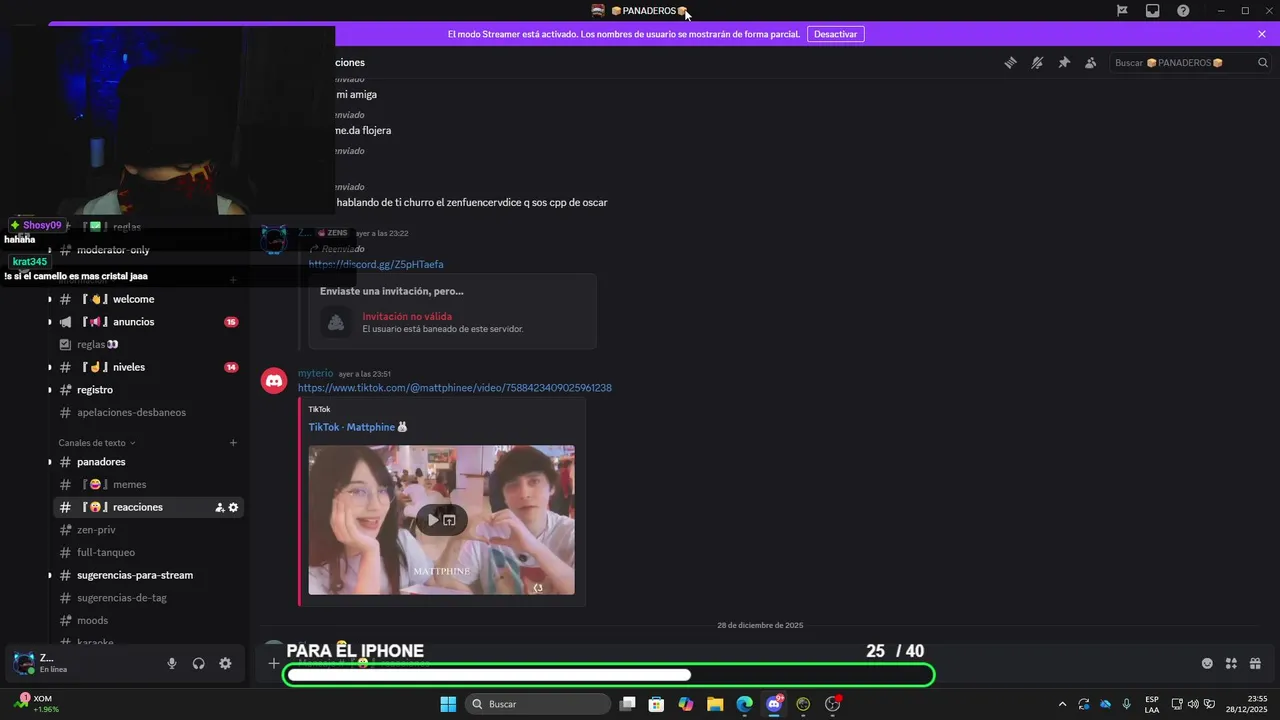Open Windows Start menu

click(448, 704)
